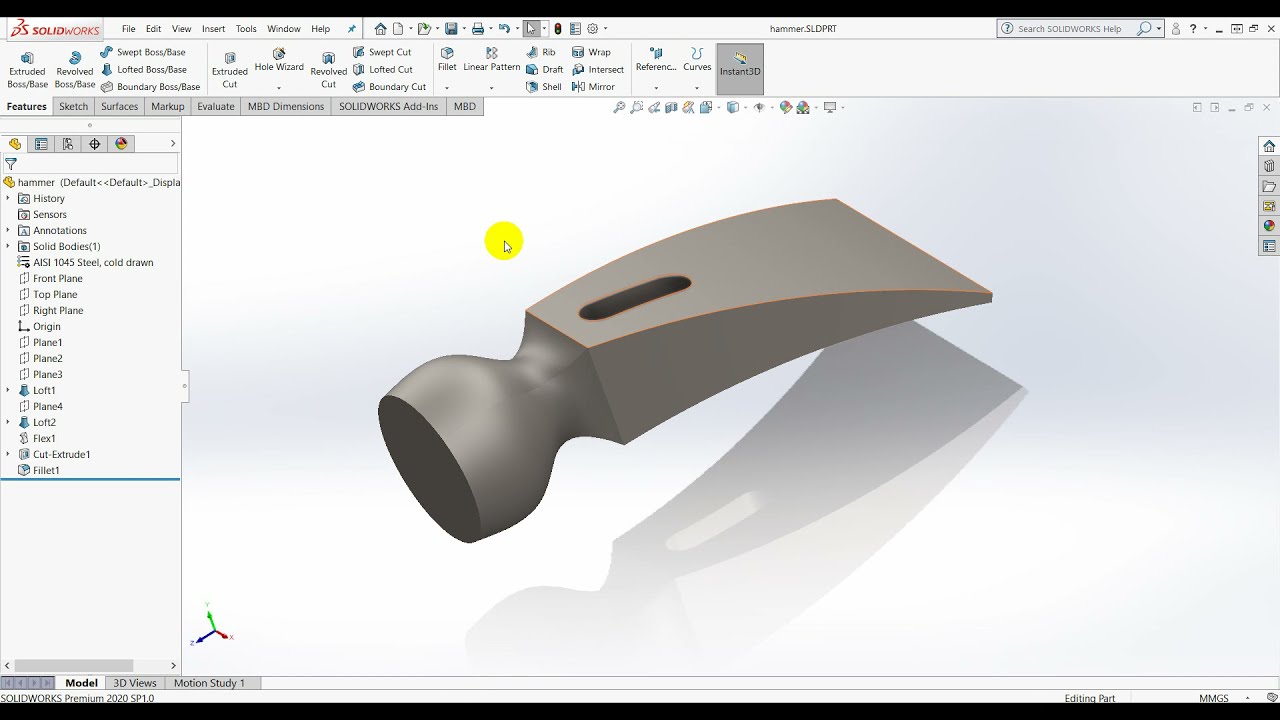Select the Rib feature
Screen dimensions: 1280x720
pos(541,52)
